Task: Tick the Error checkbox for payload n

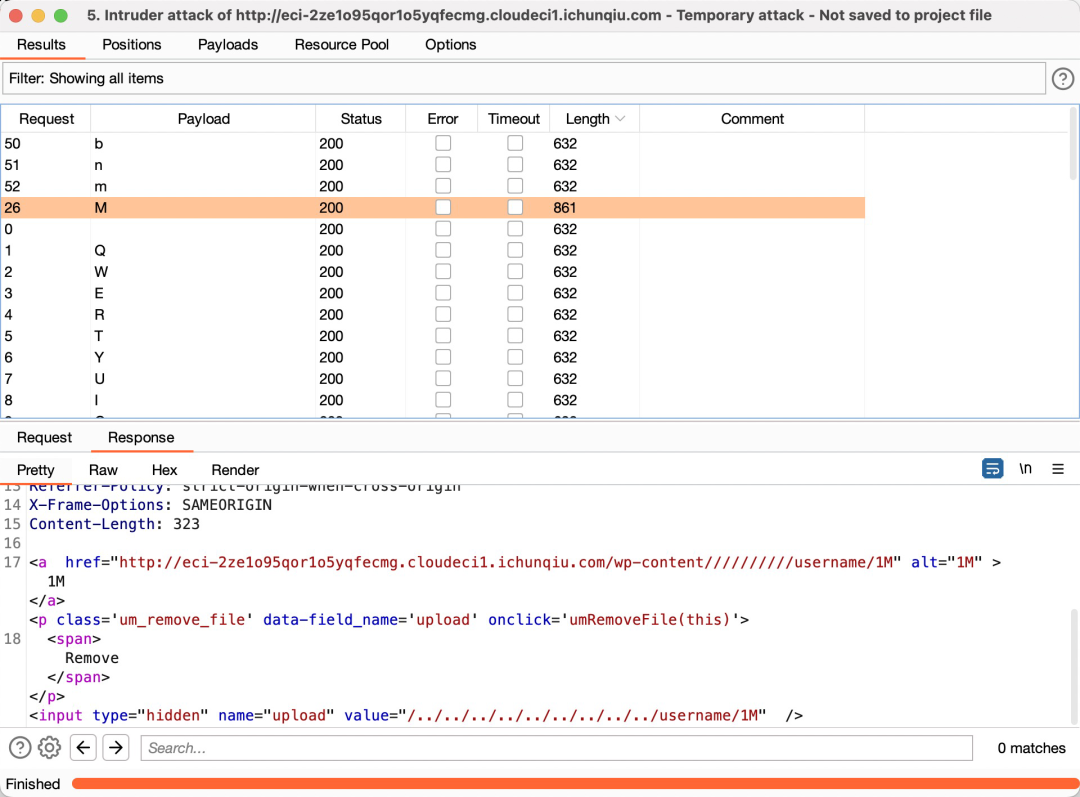Action: pyautogui.click(x=443, y=165)
